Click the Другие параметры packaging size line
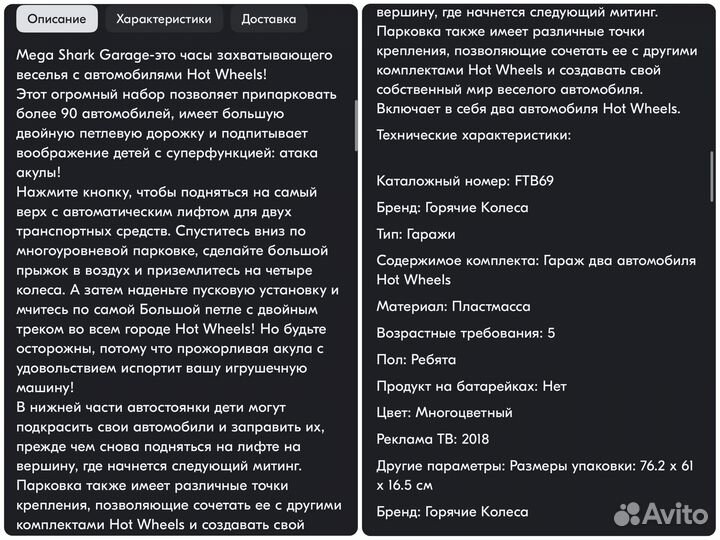This screenshot has height=540, width=720. tap(535, 475)
